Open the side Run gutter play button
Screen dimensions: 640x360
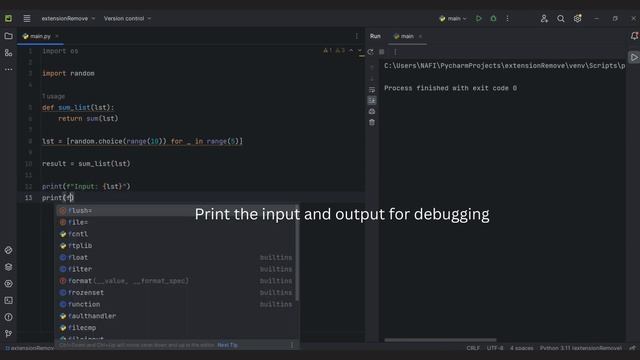(x=634, y=57)
